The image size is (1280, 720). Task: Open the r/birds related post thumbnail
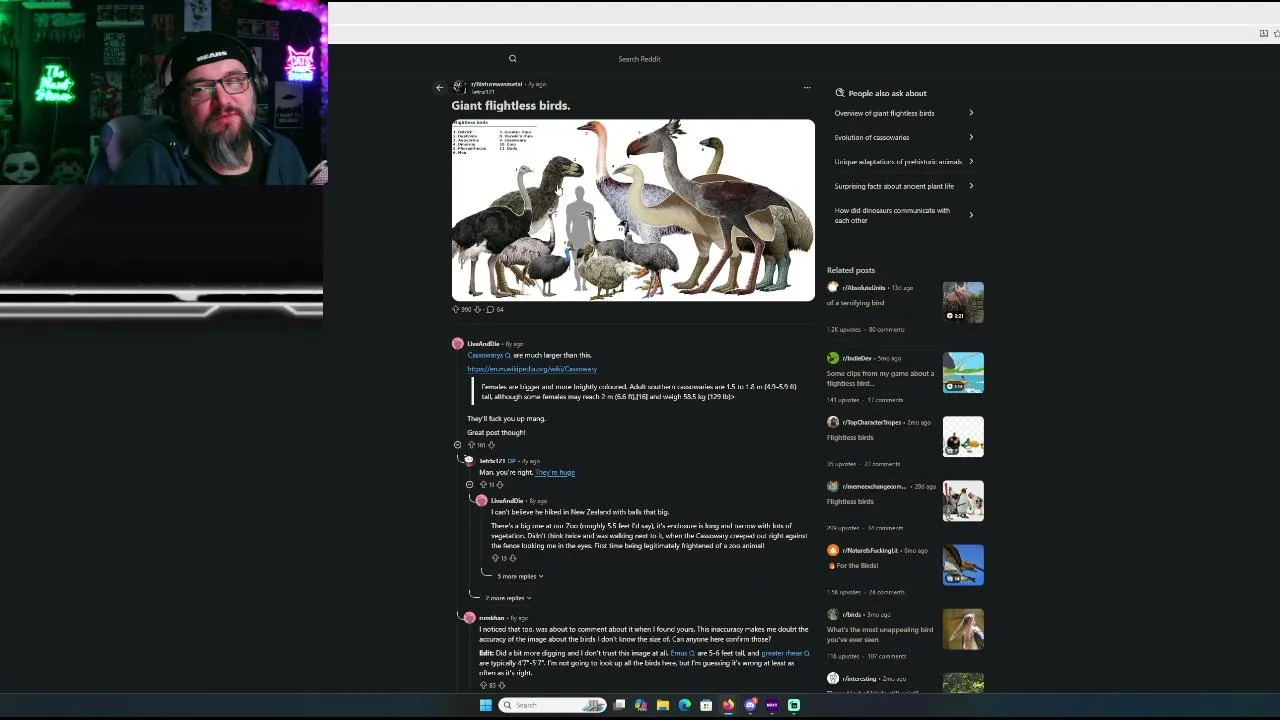tap(963, 628)
